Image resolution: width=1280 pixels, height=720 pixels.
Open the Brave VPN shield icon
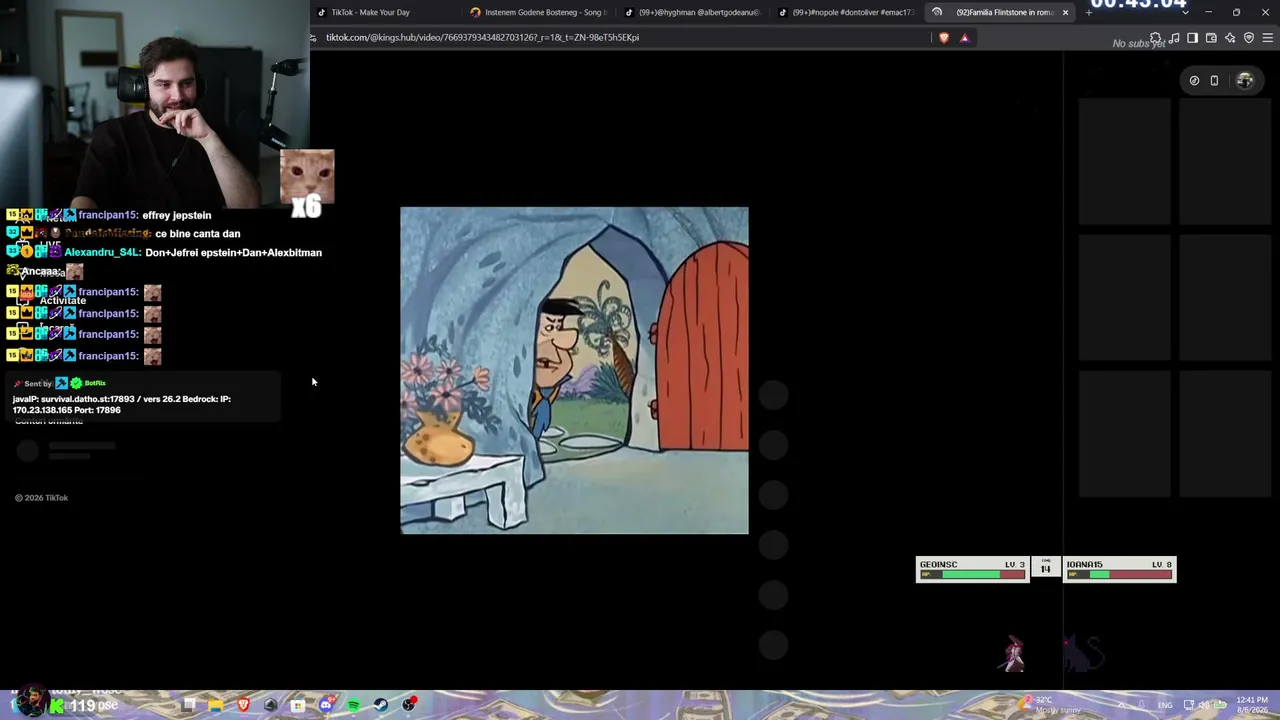tap(1249, 38)
